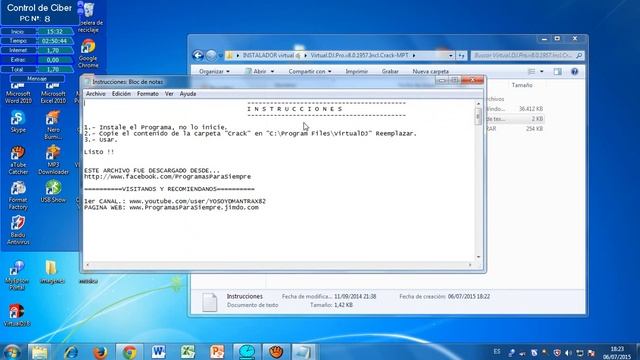Open Microsoft Excel 2010 desktop icon
640x360 pixels.
(x=53, y=93)
